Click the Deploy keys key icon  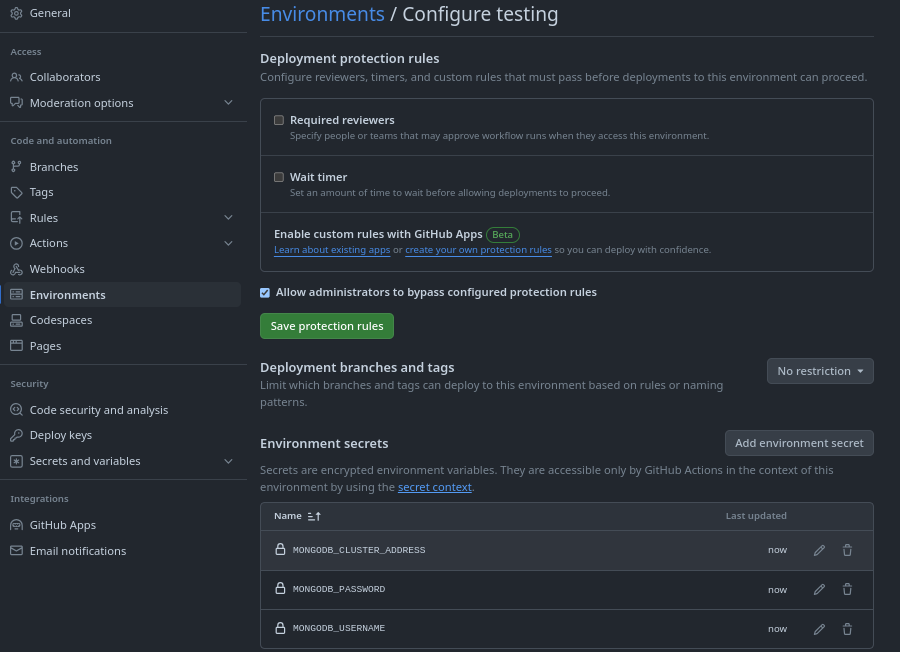(16, 435)
